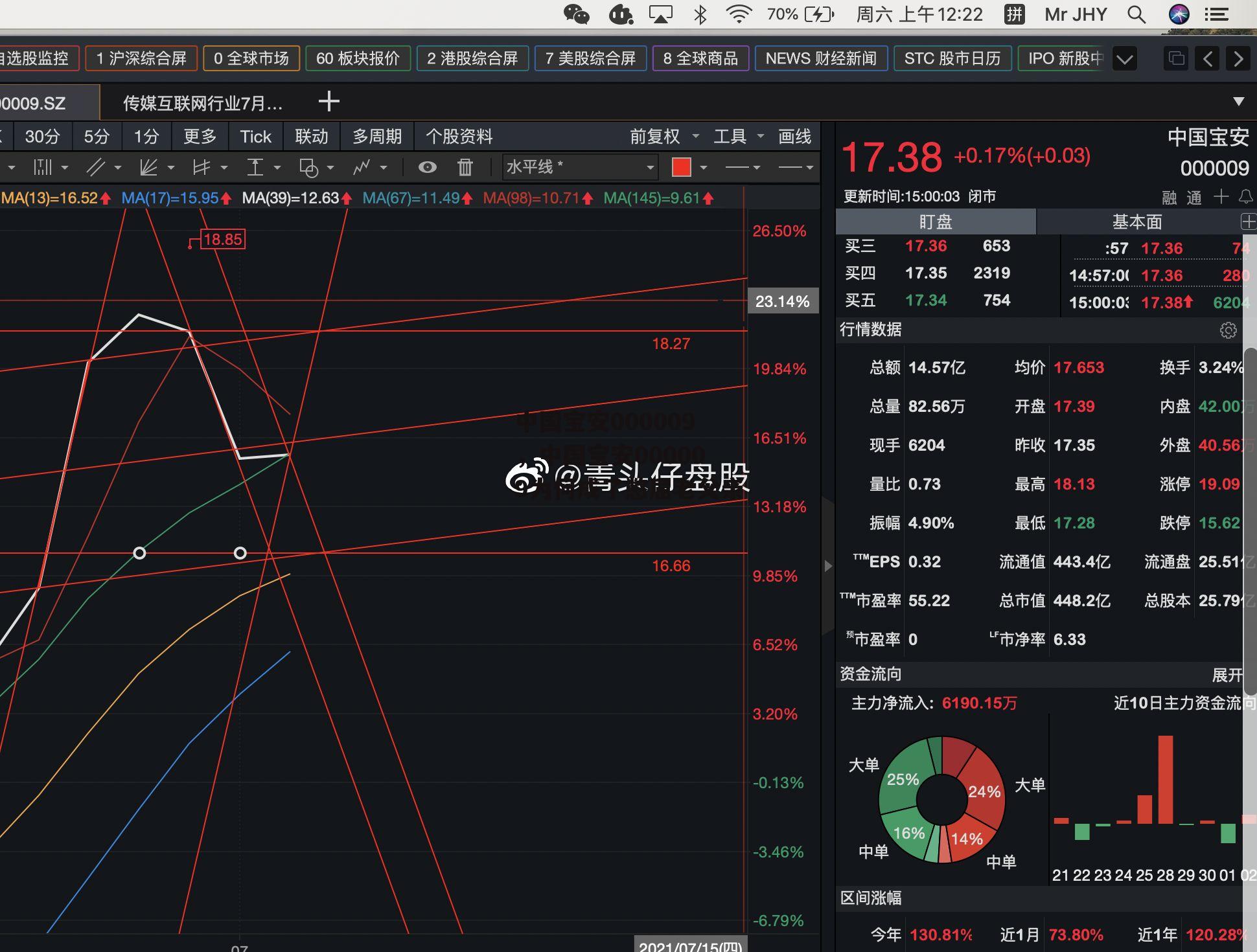Screen dimensions: 1257x952
Task: Switch to 7 美股综合屏 workspace
Action: (590, 59)
